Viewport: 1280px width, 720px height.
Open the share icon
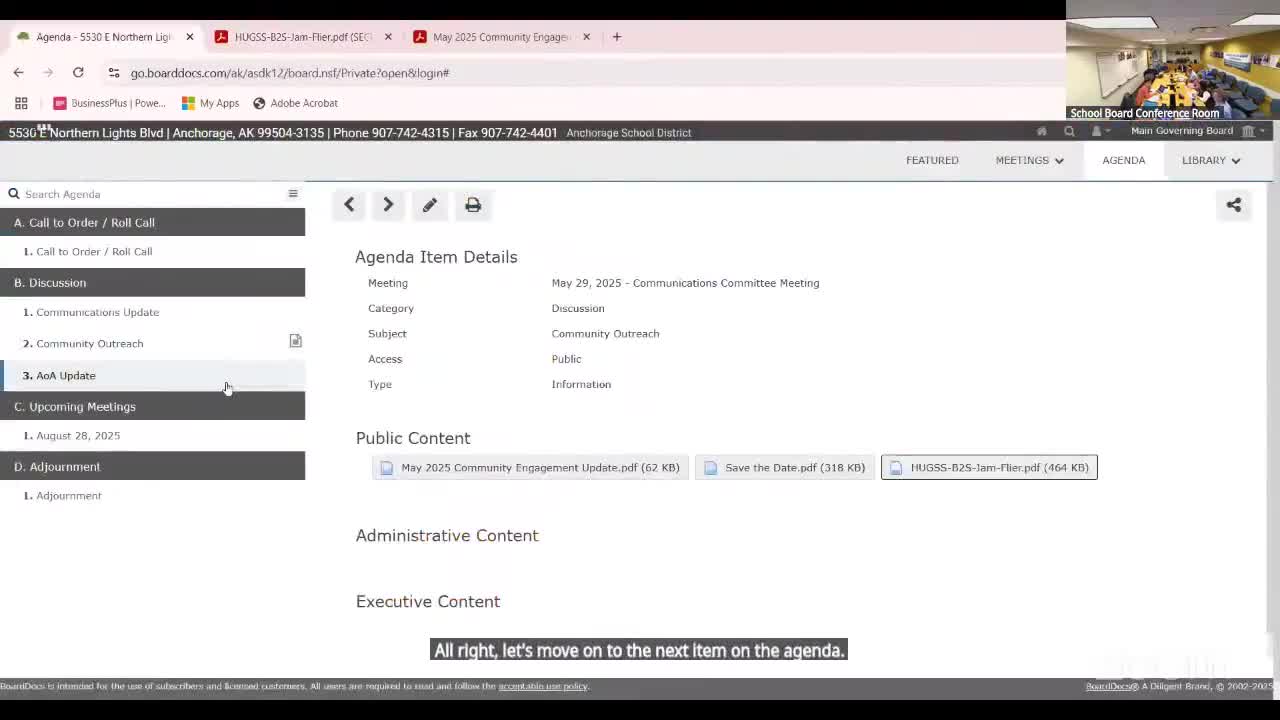1234,205
